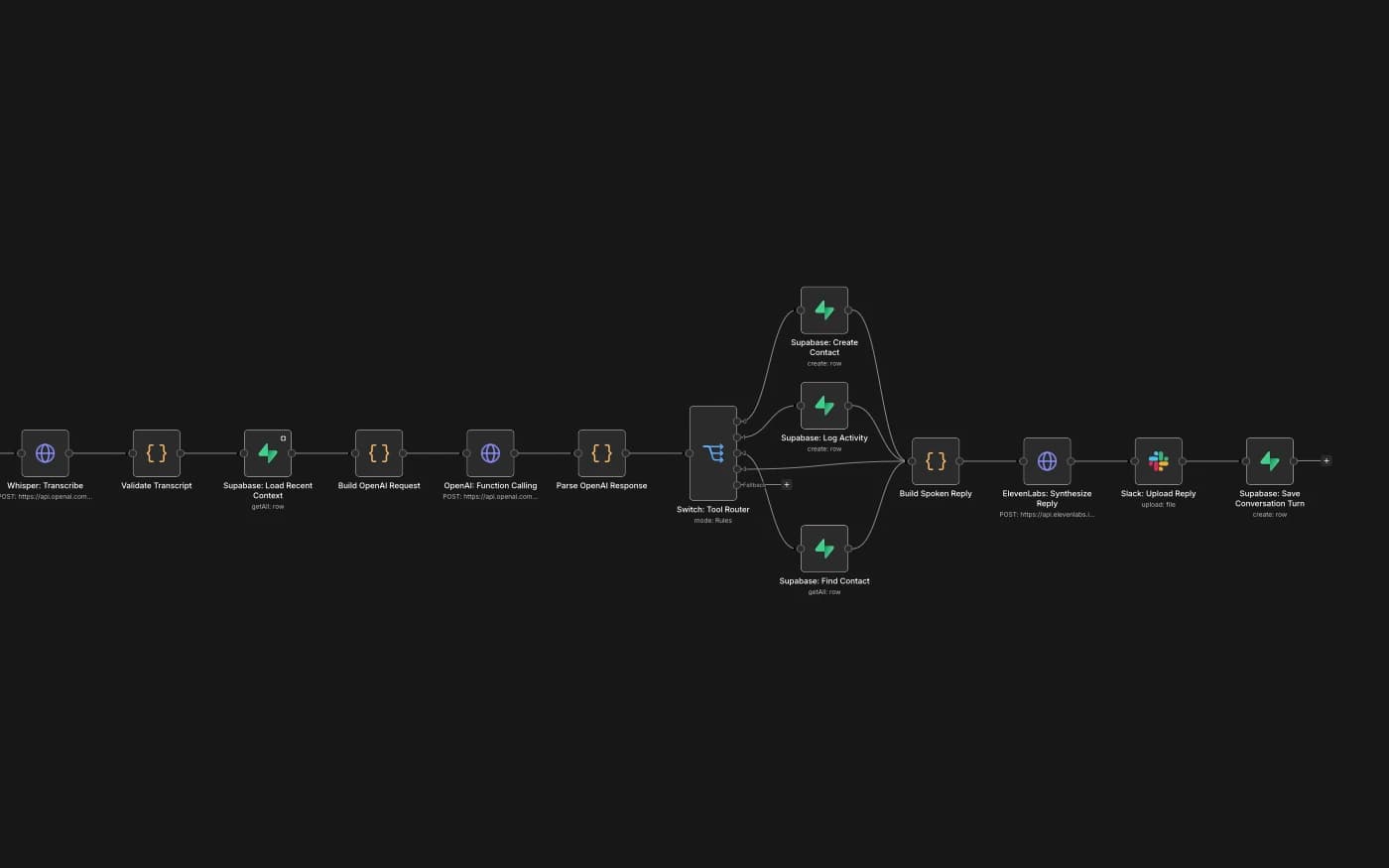1389x868 pixels.
Task: Click the "Build OpenAI Request" label text
Action: 379,486
